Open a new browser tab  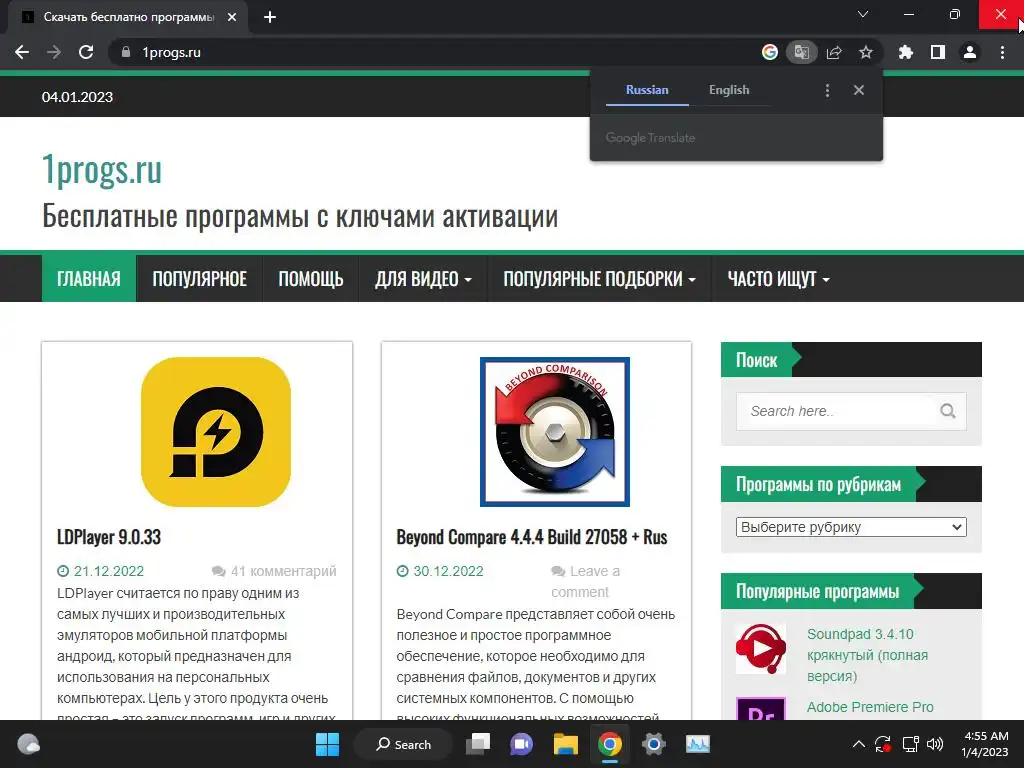[270, 17]
